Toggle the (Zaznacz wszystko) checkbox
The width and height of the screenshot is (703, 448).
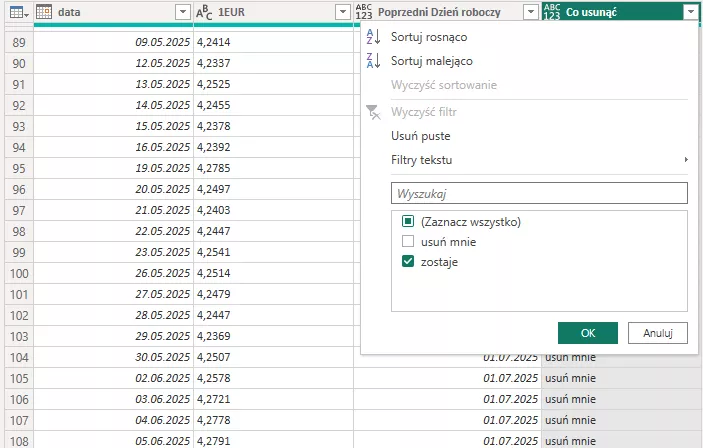(408, 222)
